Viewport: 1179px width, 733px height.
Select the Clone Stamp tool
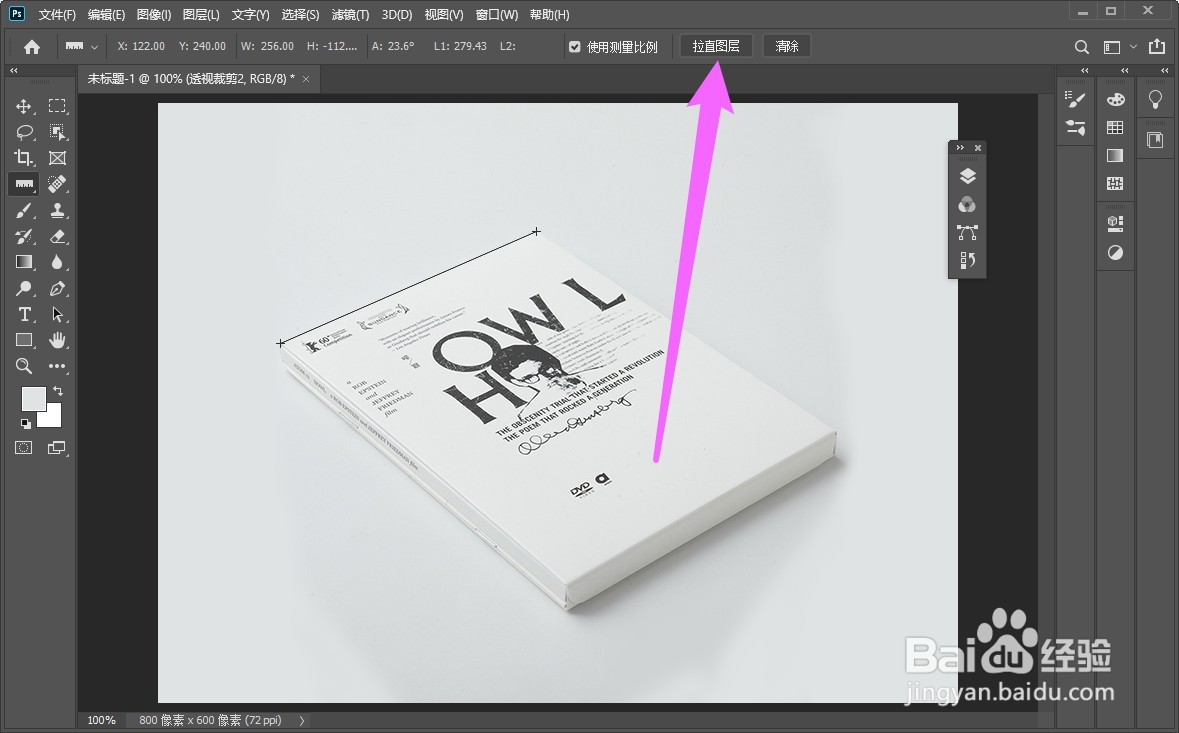[x=57, y=211]
